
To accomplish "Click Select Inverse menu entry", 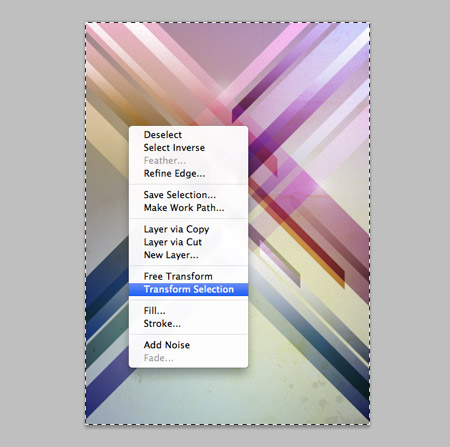I will [188, 148].
